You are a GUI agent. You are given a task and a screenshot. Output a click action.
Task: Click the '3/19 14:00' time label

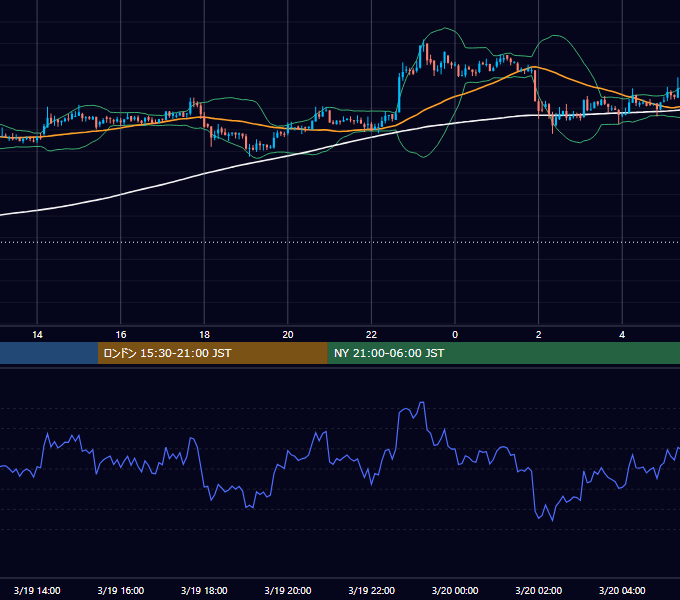coord(37,590)
